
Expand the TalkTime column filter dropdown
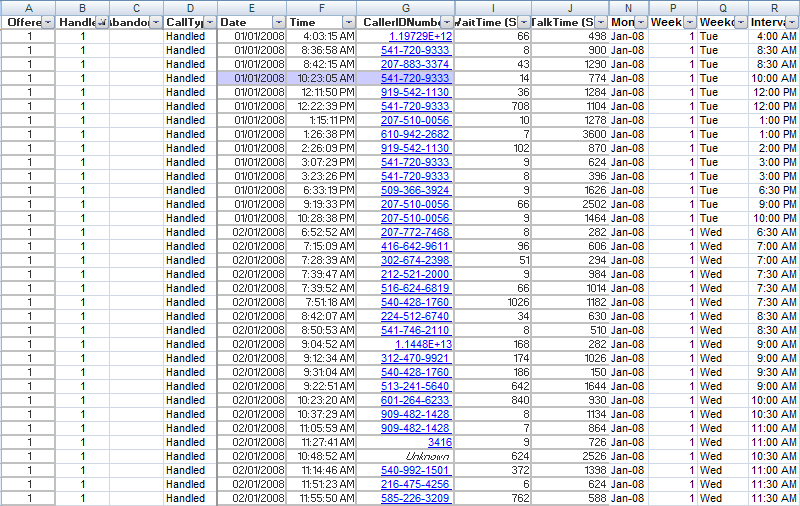click(600, 22)
